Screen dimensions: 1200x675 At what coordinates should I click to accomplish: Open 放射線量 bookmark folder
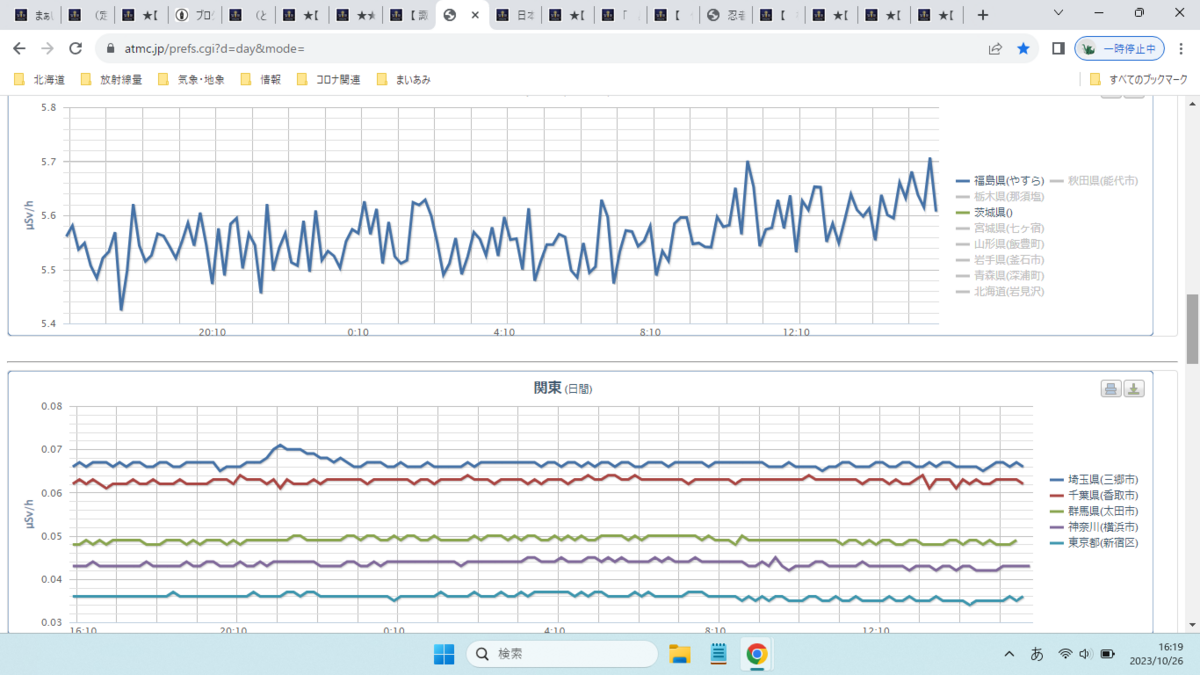pyautogui.click(x=110, y=79)
